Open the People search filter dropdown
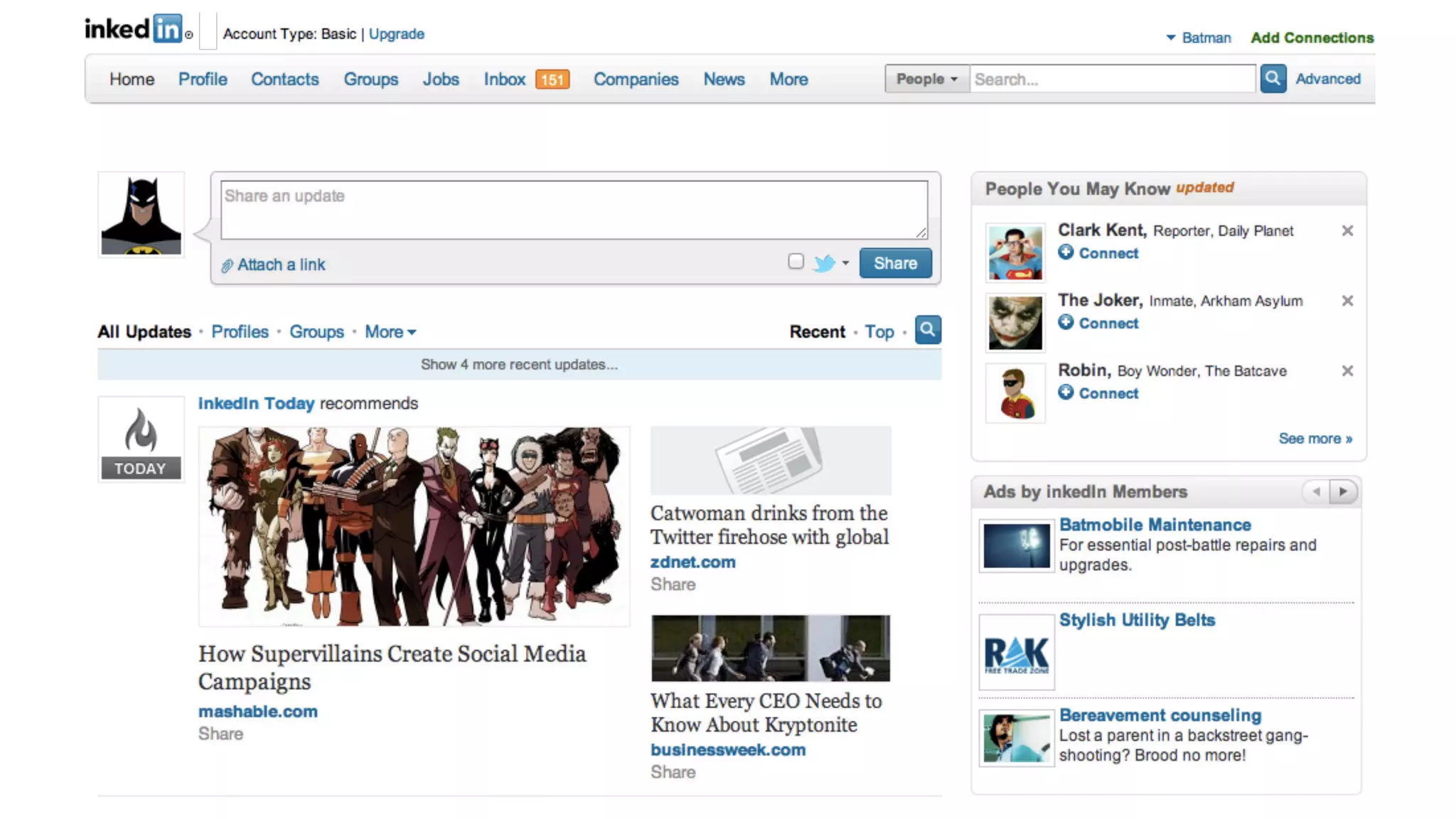This screenshot has width=1456, height=819. (926, 79)
